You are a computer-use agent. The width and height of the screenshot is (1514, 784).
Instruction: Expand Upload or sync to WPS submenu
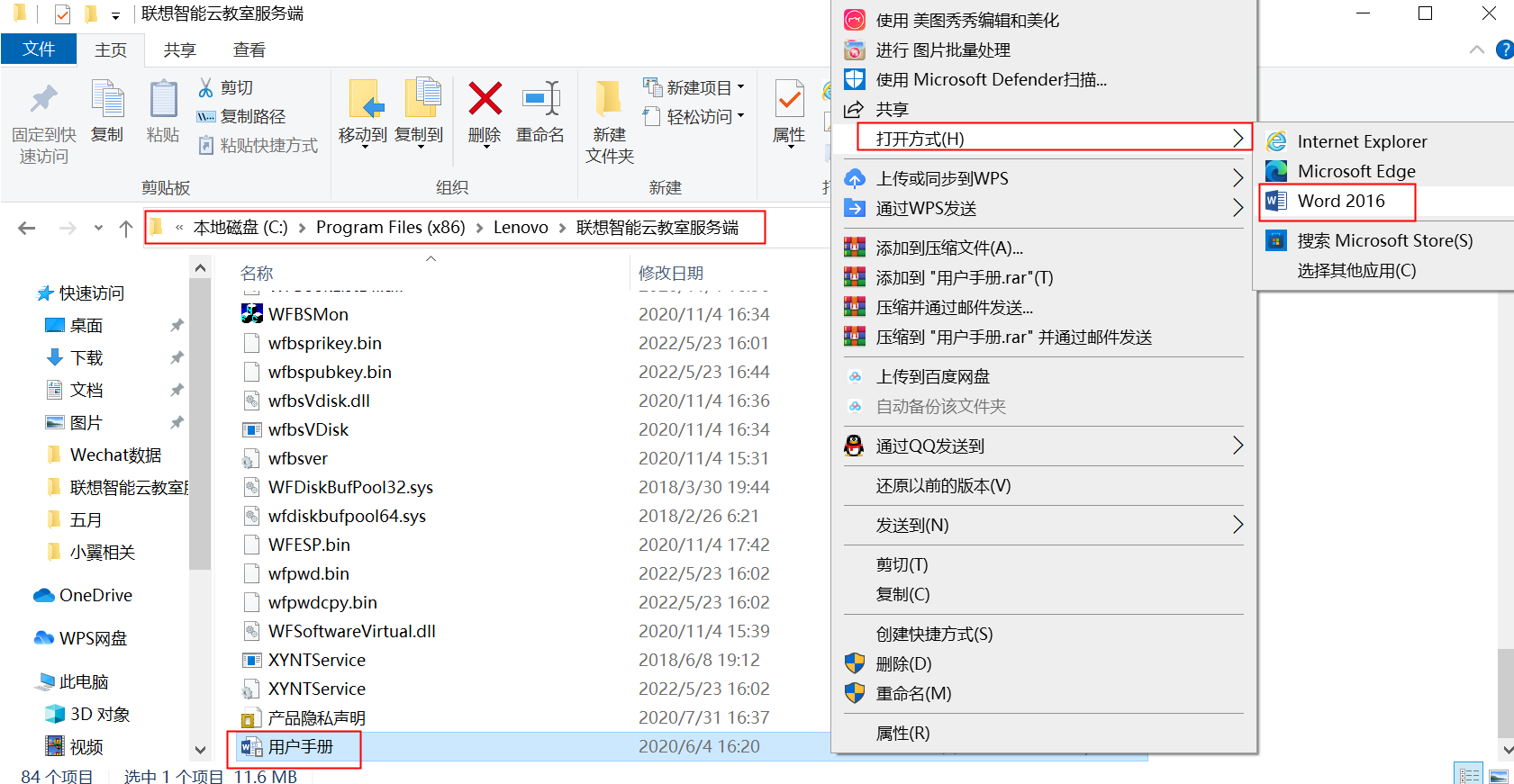click(x=1043, y=178)
